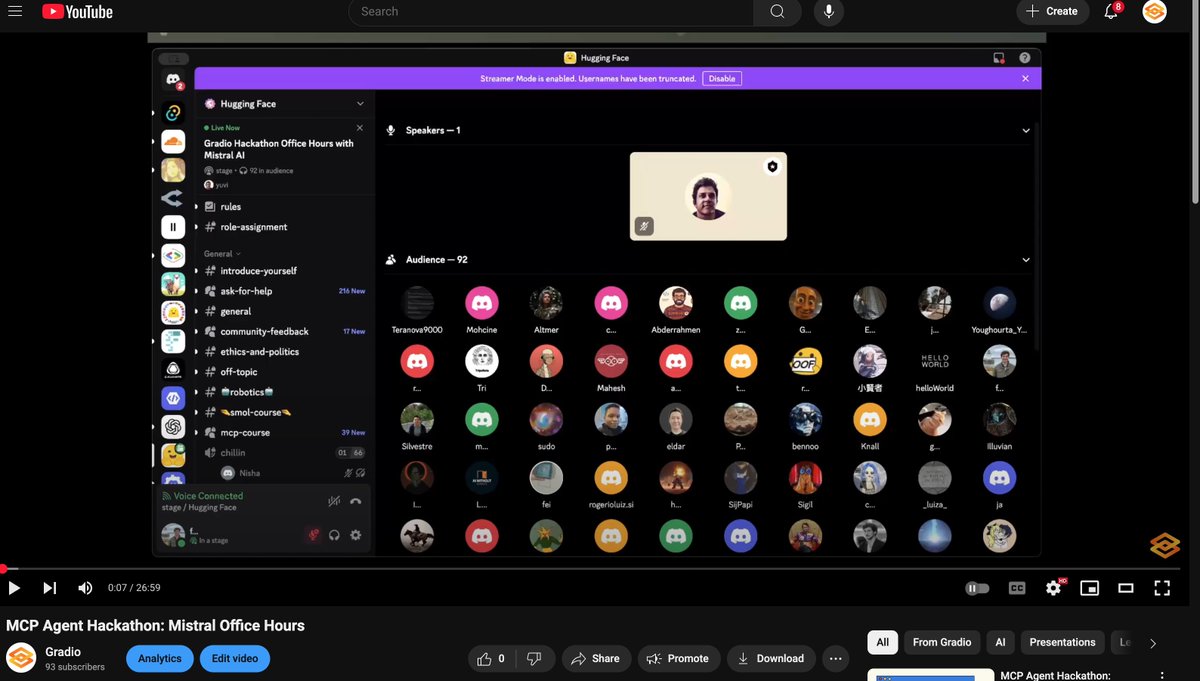
Task: Select the All filter chip
Action: pyautogui.click(x=882, y=642)
